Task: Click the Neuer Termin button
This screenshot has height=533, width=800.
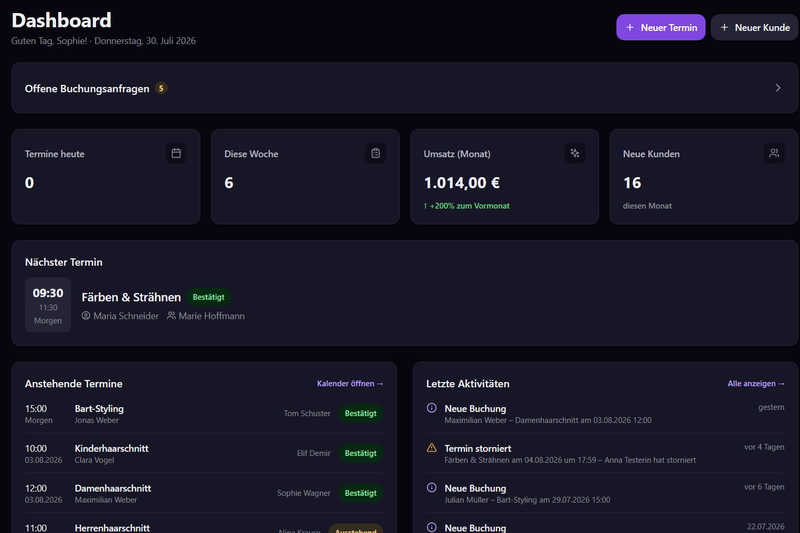Action: (x=660, y=28)
